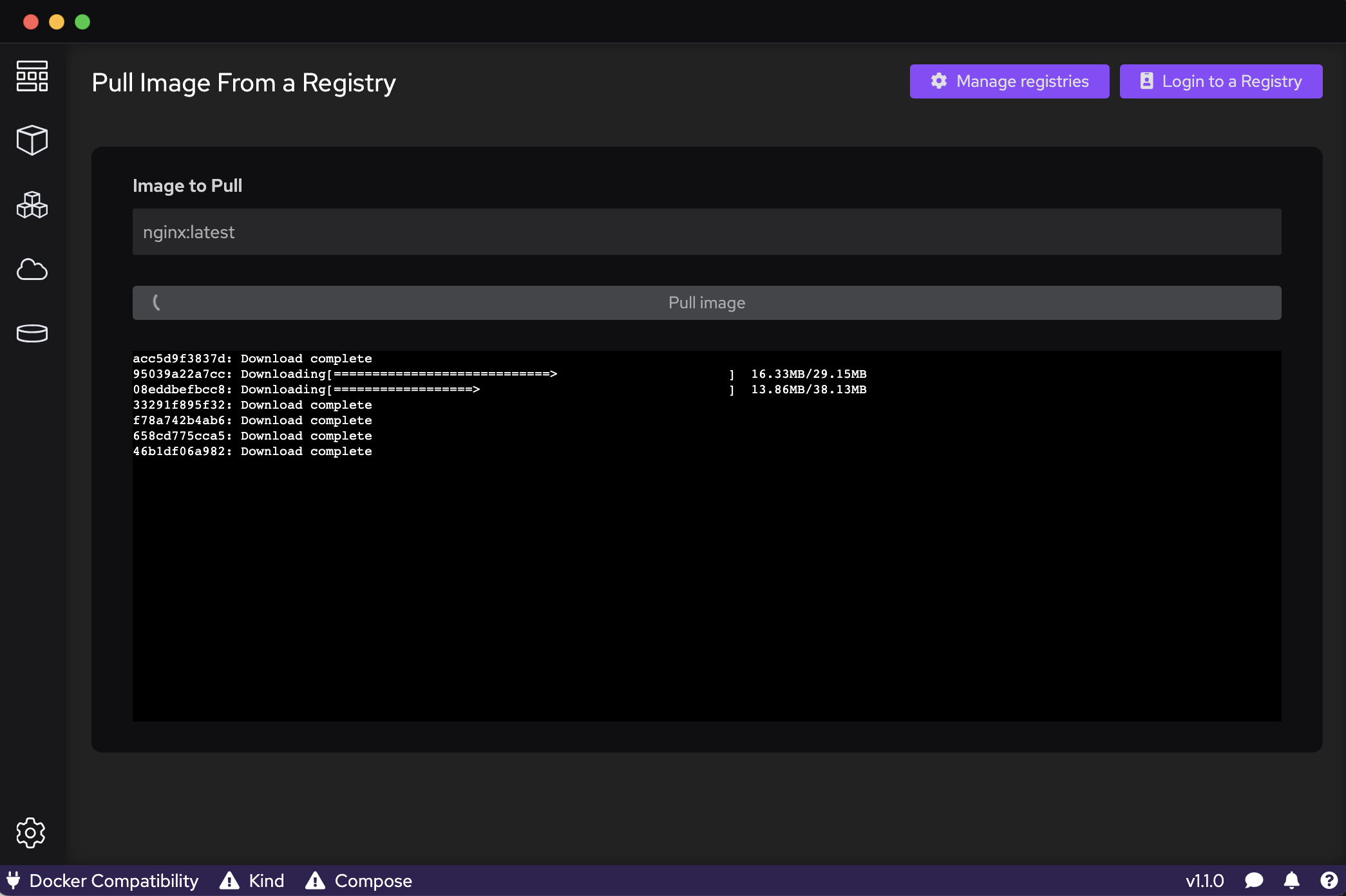Open the Volumes page in the sidebar
Image resolution: width=1346 pixels, height=896 pixels.
tap(32, 333)
